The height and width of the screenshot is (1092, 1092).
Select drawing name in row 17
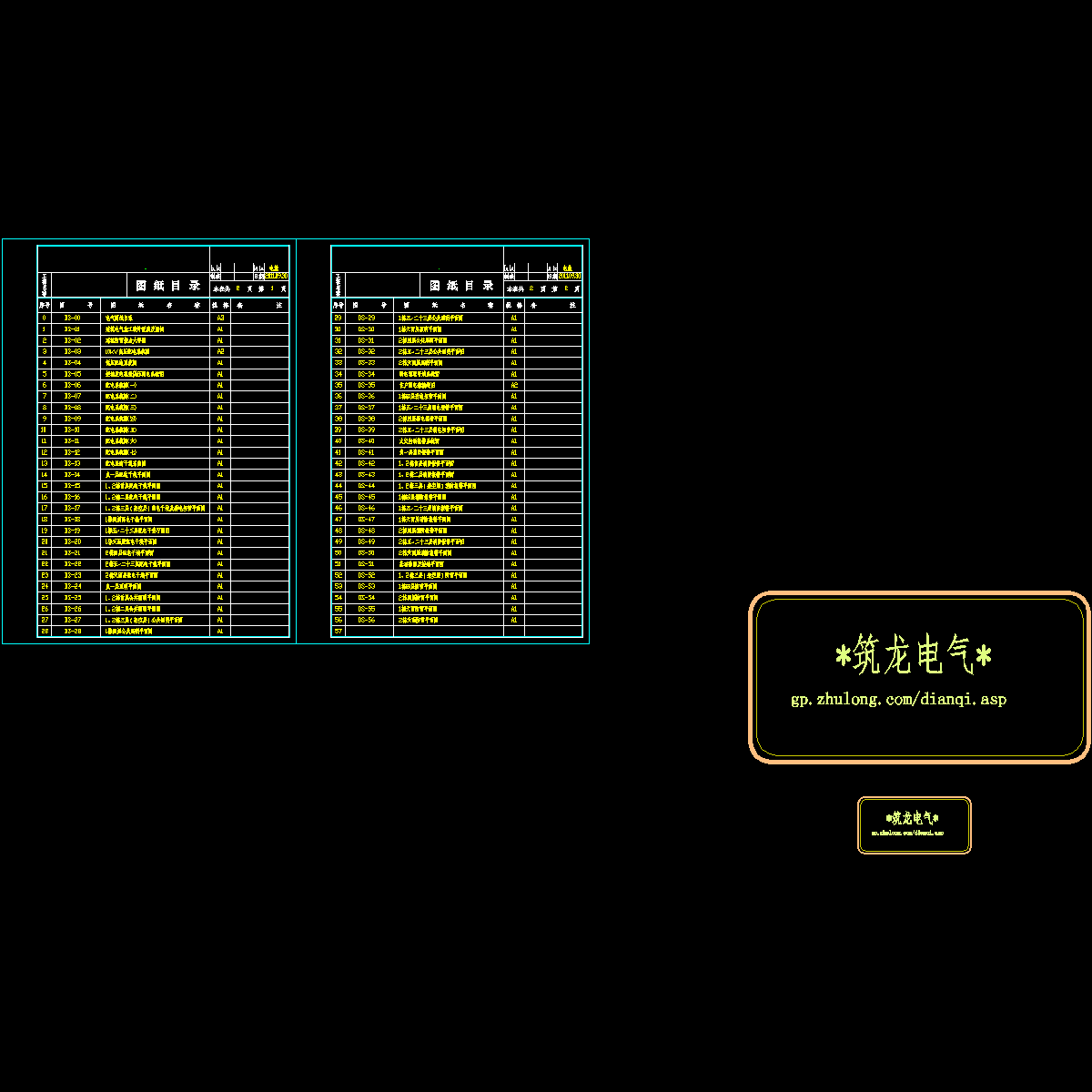(x=154, y=509)
